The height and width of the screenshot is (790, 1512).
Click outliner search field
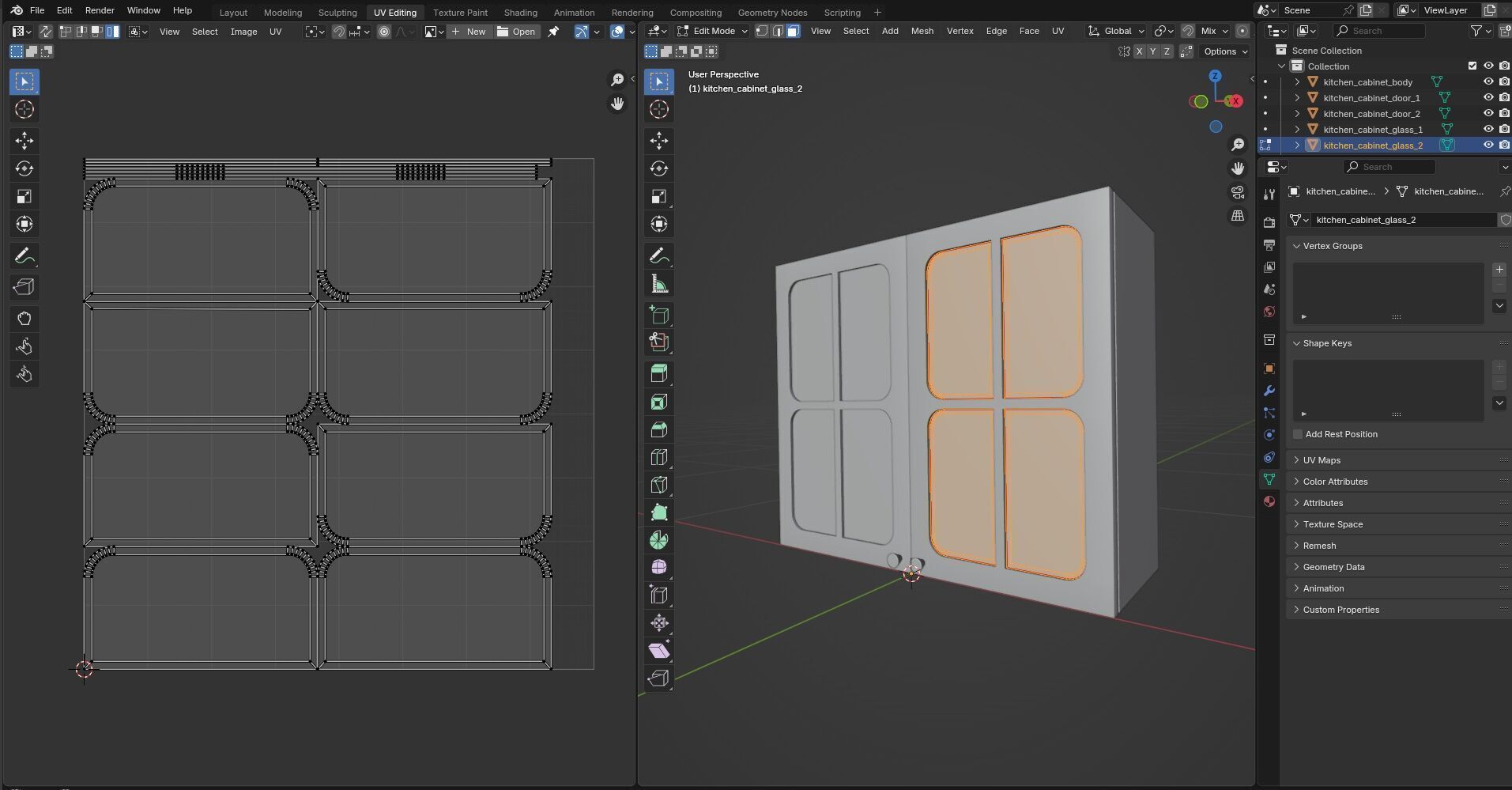click(1379, 31)
